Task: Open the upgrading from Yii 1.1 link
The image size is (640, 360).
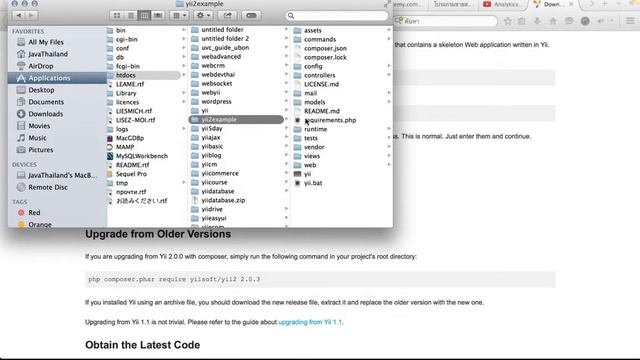Action: 310,322
